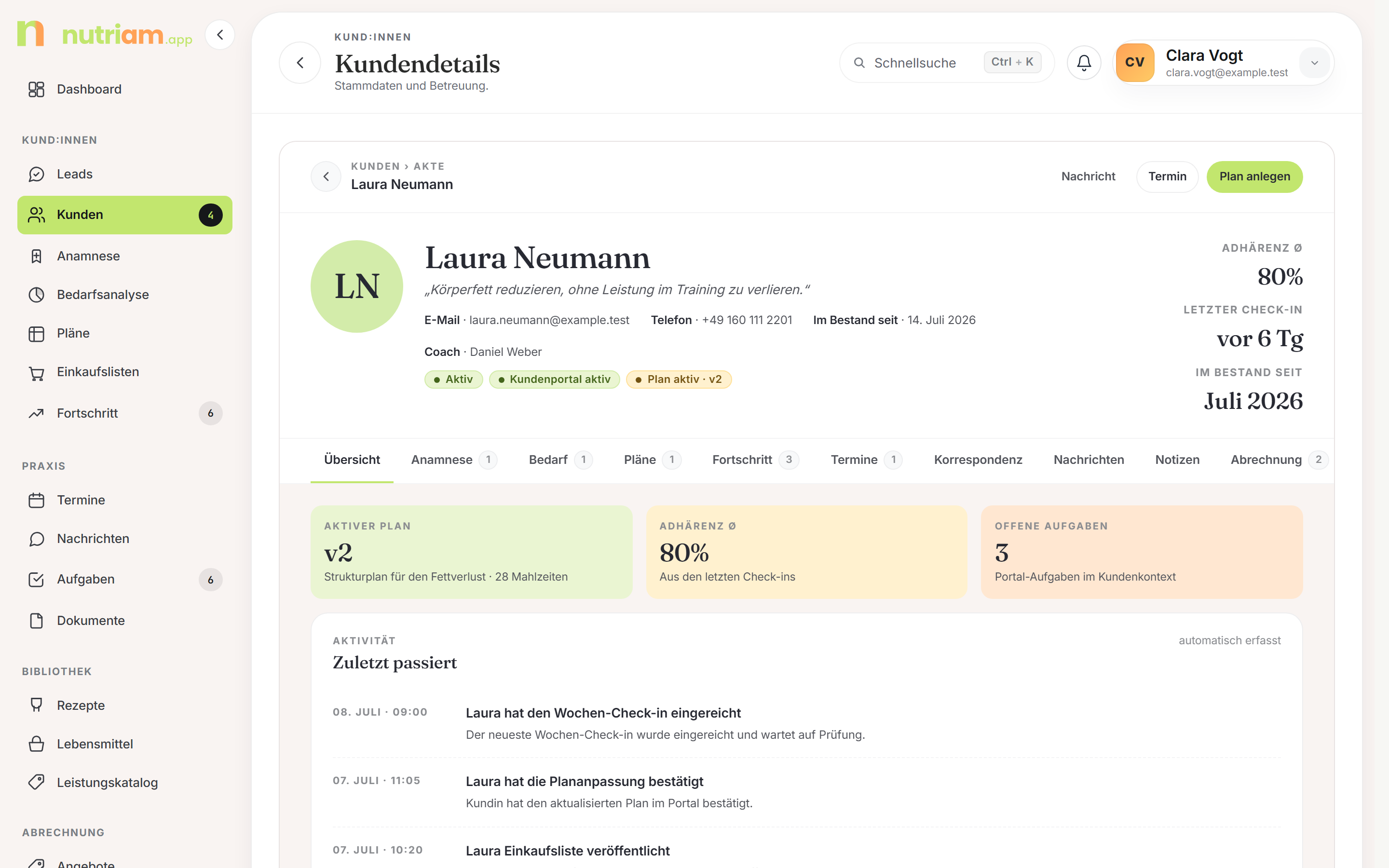Image resolution: width=1389 pixels, height=868 pixels.
Task: Open Leistungskatalog tag entry
Action: click(x=124, y=783)
